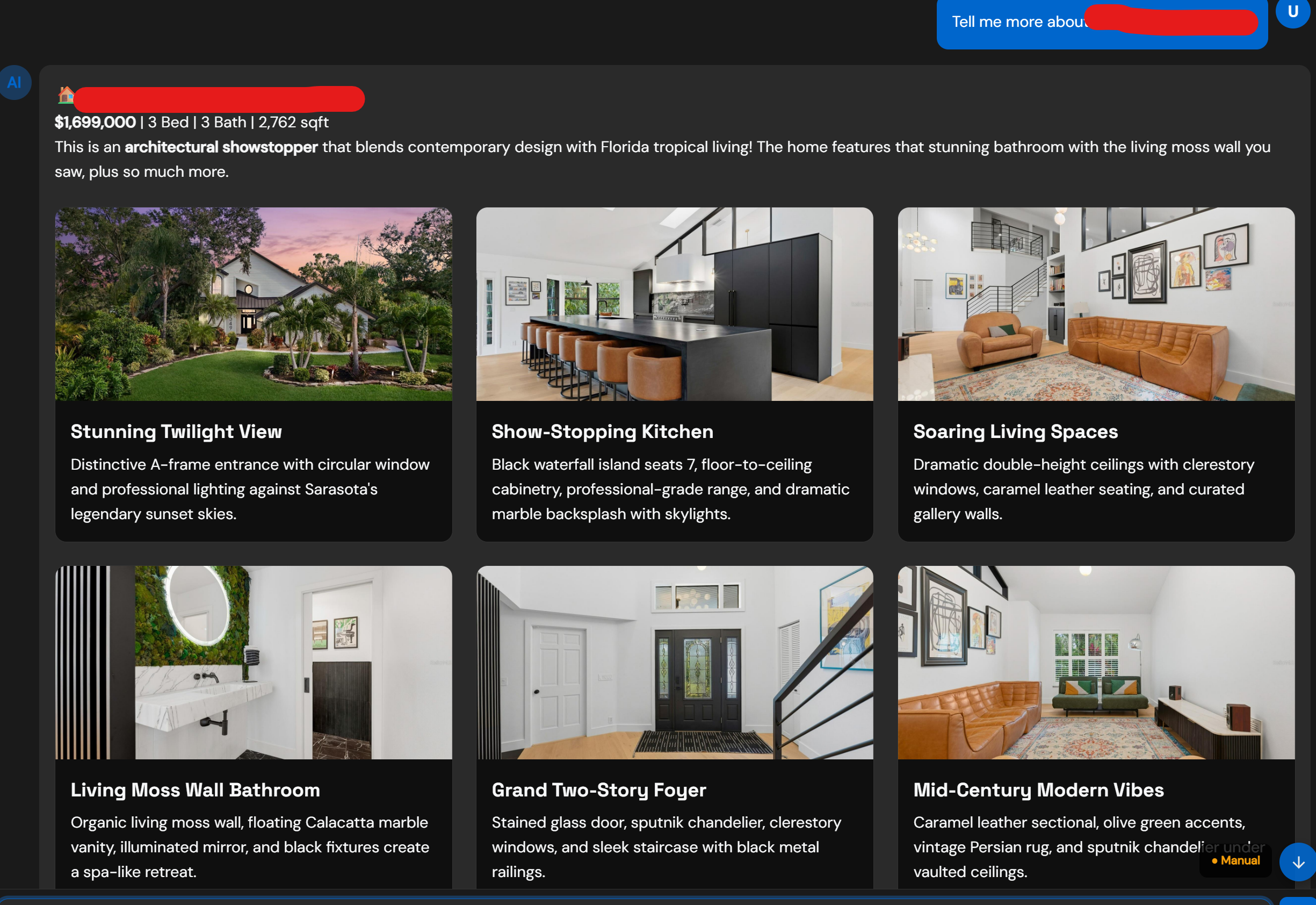The height and width of the screenshot is (905, 1316).
Task: Click the $1,699,000 listing price text
Action: coord(95,121)
